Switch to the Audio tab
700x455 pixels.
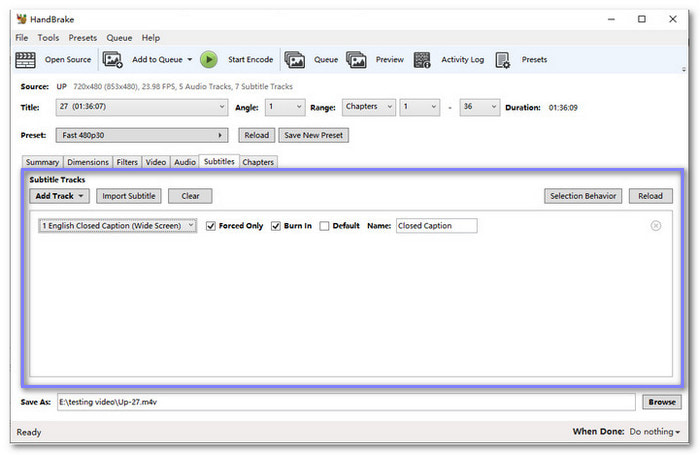pyautogui.click(x=185, y=162)
